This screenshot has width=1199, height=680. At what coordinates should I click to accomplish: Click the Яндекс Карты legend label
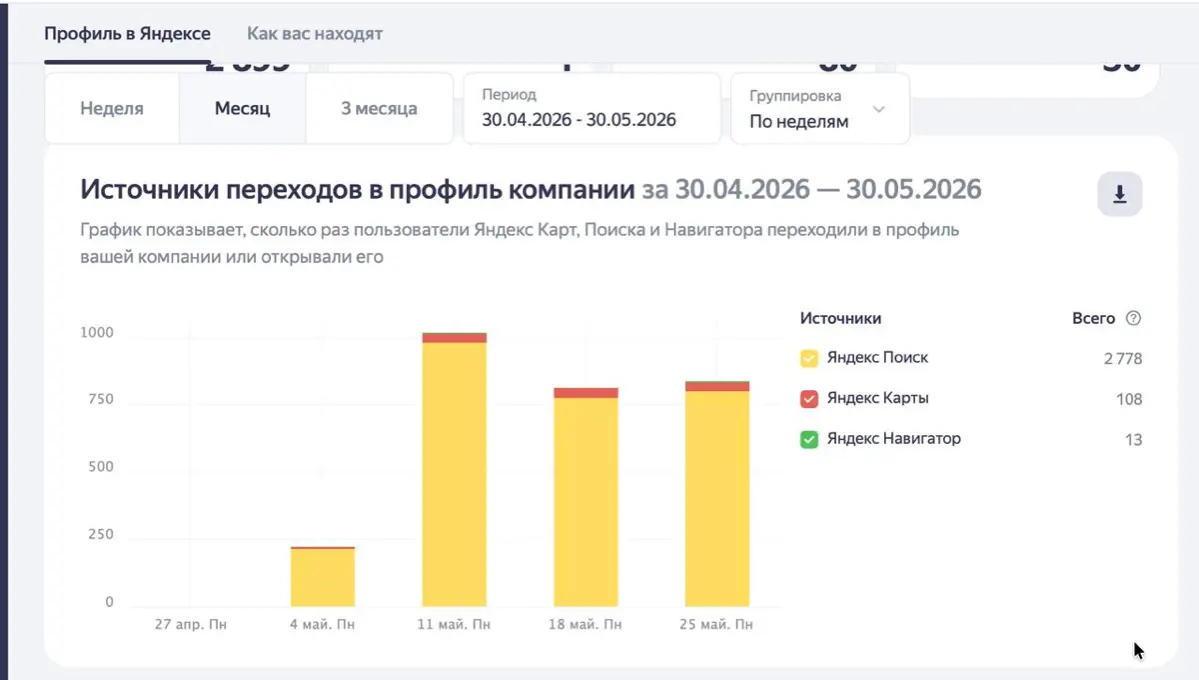click(x=878, y=398)
